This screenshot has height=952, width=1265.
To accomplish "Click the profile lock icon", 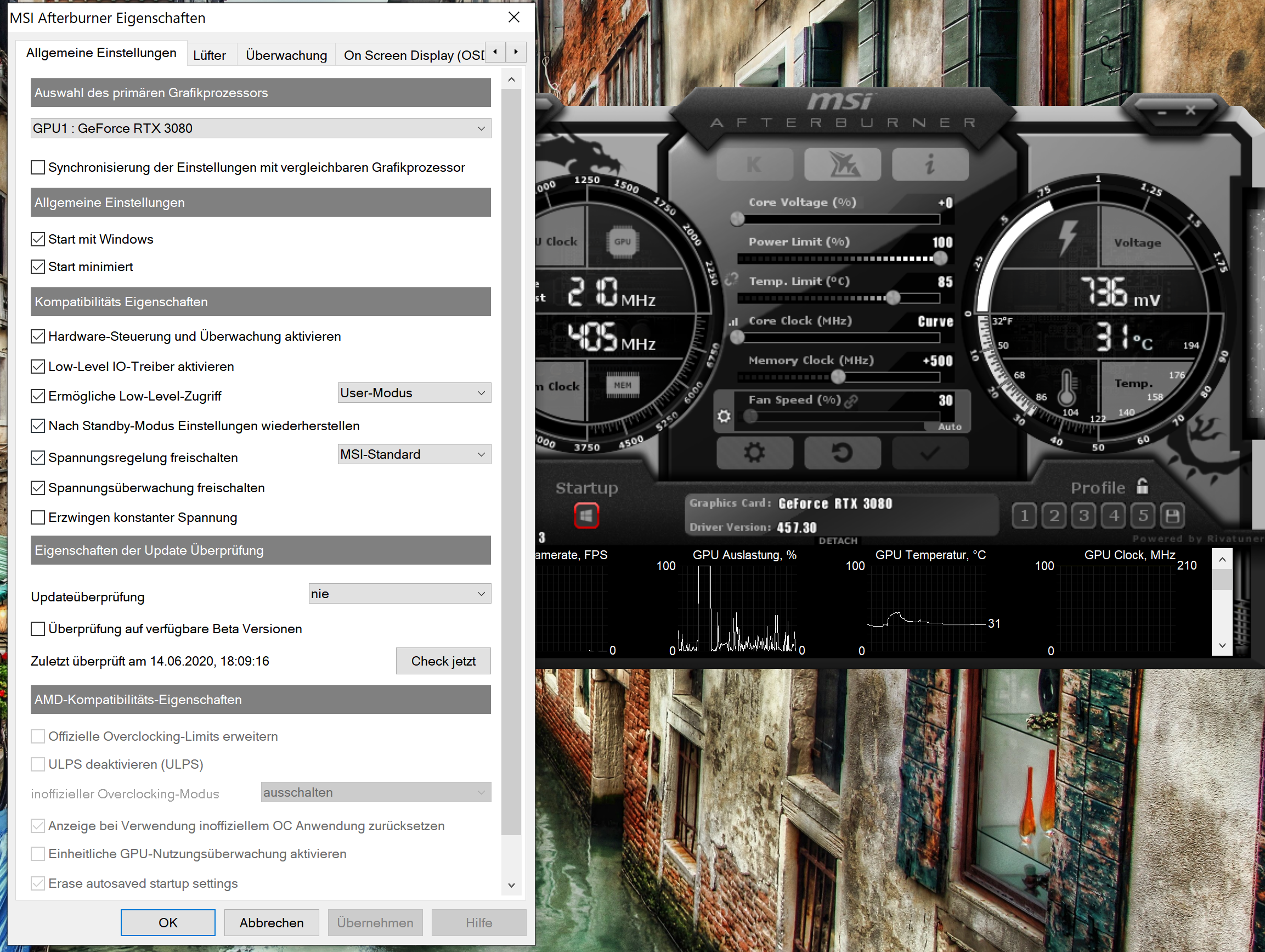I will click(1142, 486).
